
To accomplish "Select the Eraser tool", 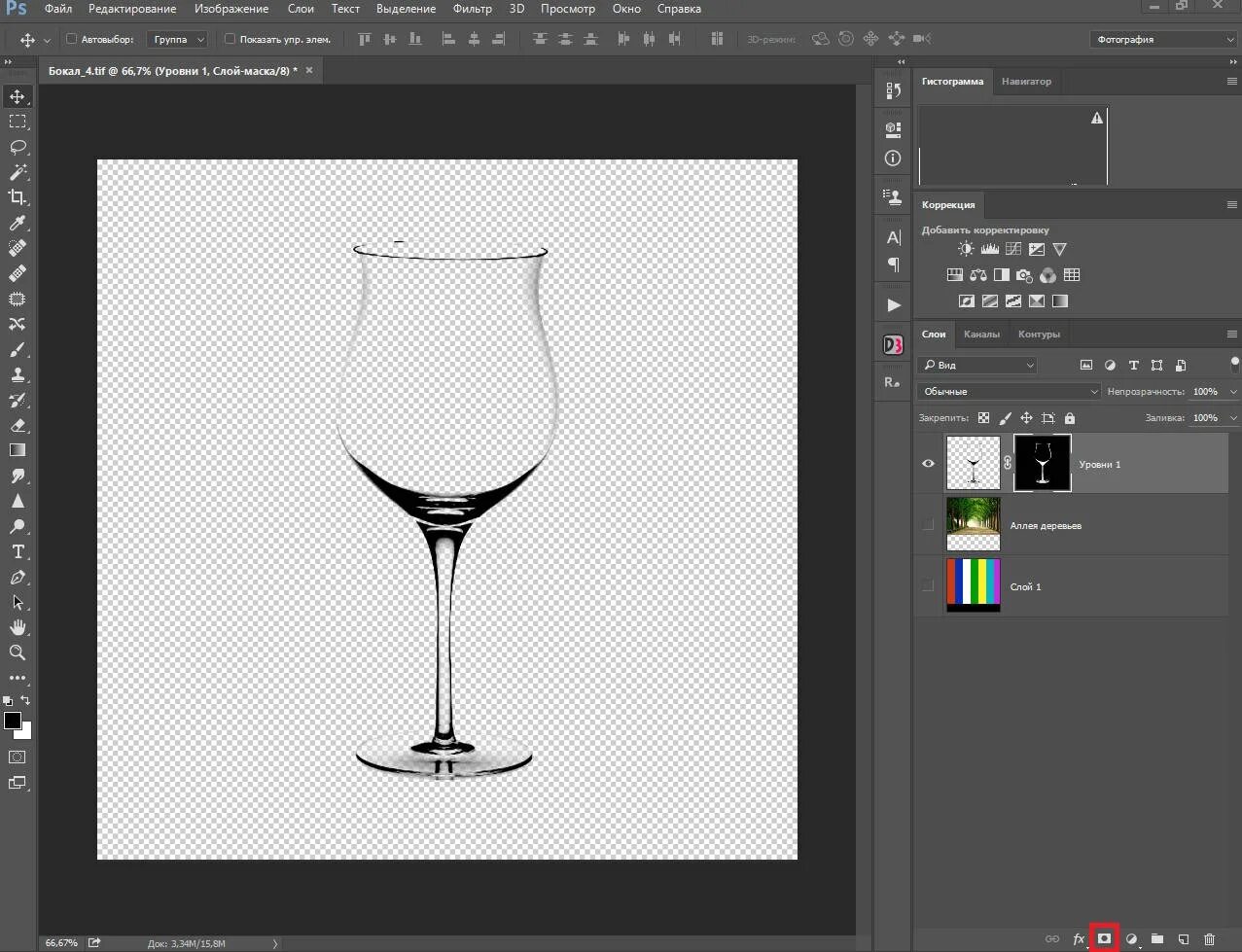I will [x=18, y=425].
